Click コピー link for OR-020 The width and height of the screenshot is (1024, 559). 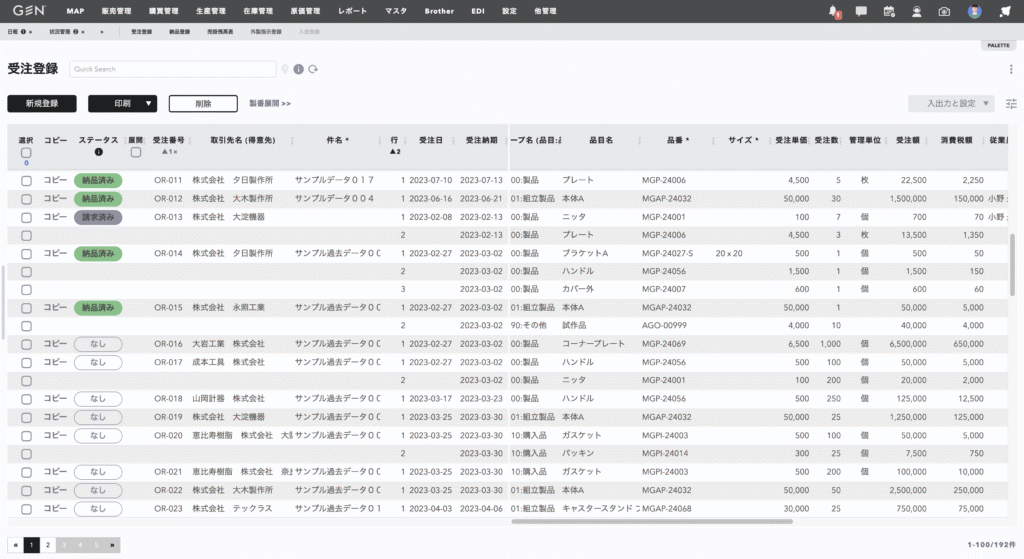click(x=56, y=435)
